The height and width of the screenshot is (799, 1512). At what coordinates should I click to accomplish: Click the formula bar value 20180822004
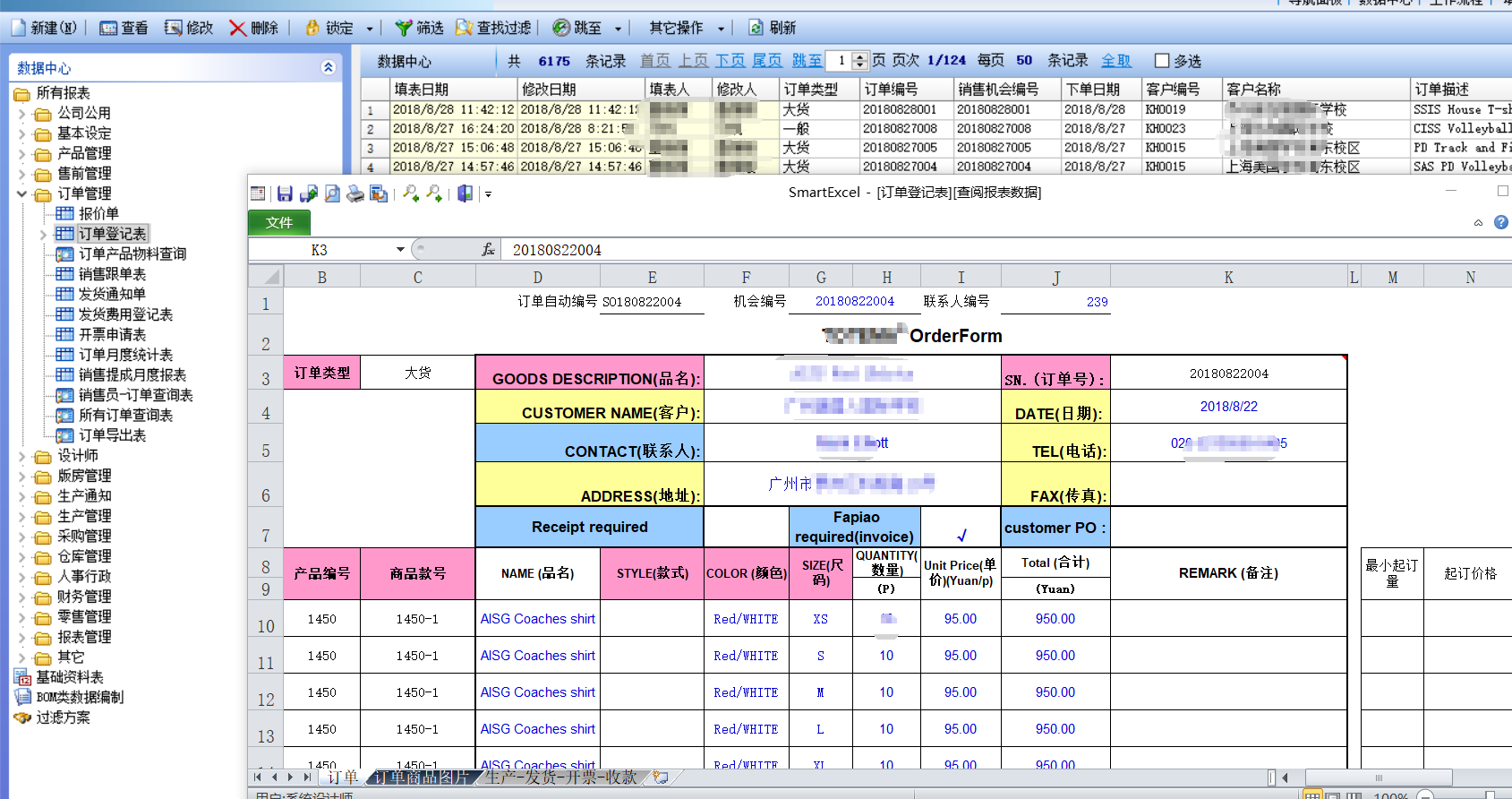click(x=557, y=250)
